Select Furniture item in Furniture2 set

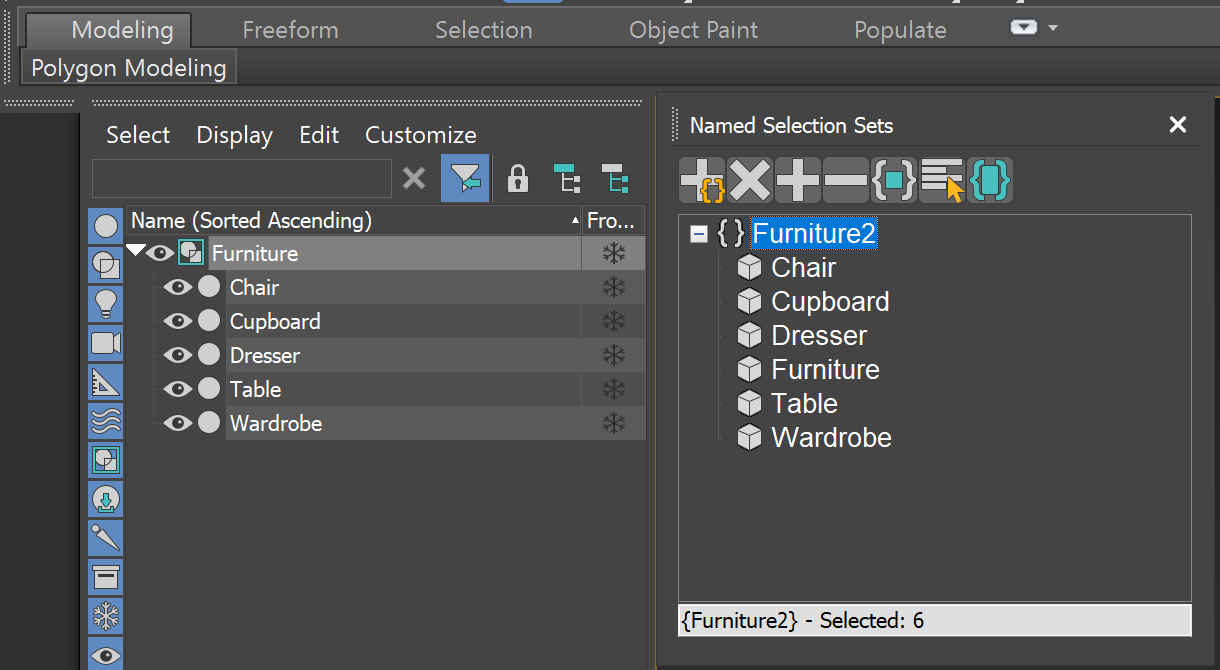[825, 370]
